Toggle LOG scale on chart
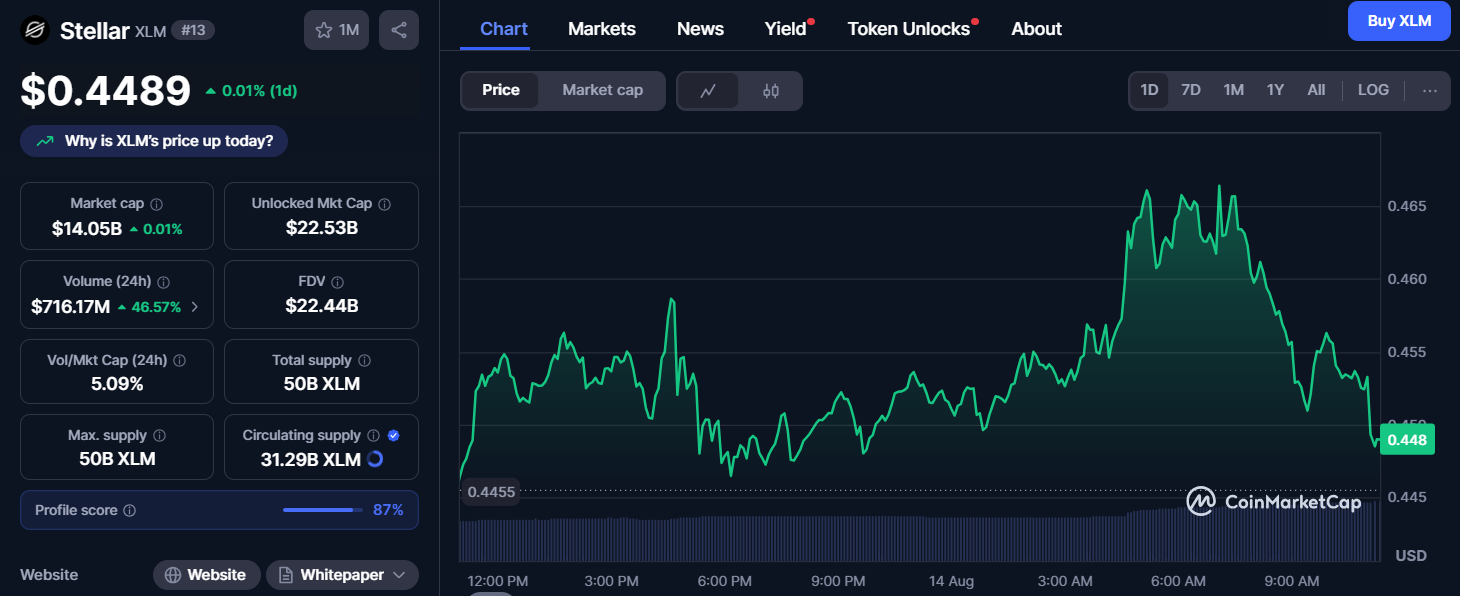 1373,90
